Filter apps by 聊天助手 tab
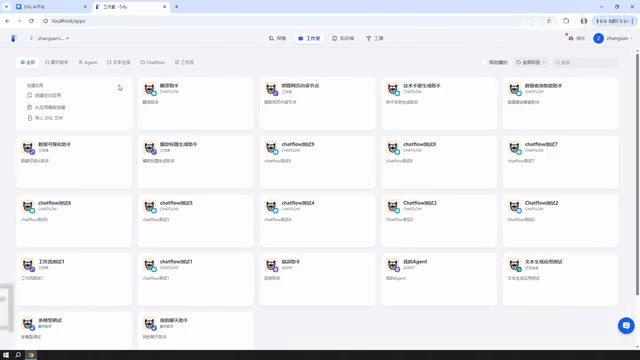The image size is (640, 360). pos(57,62)
